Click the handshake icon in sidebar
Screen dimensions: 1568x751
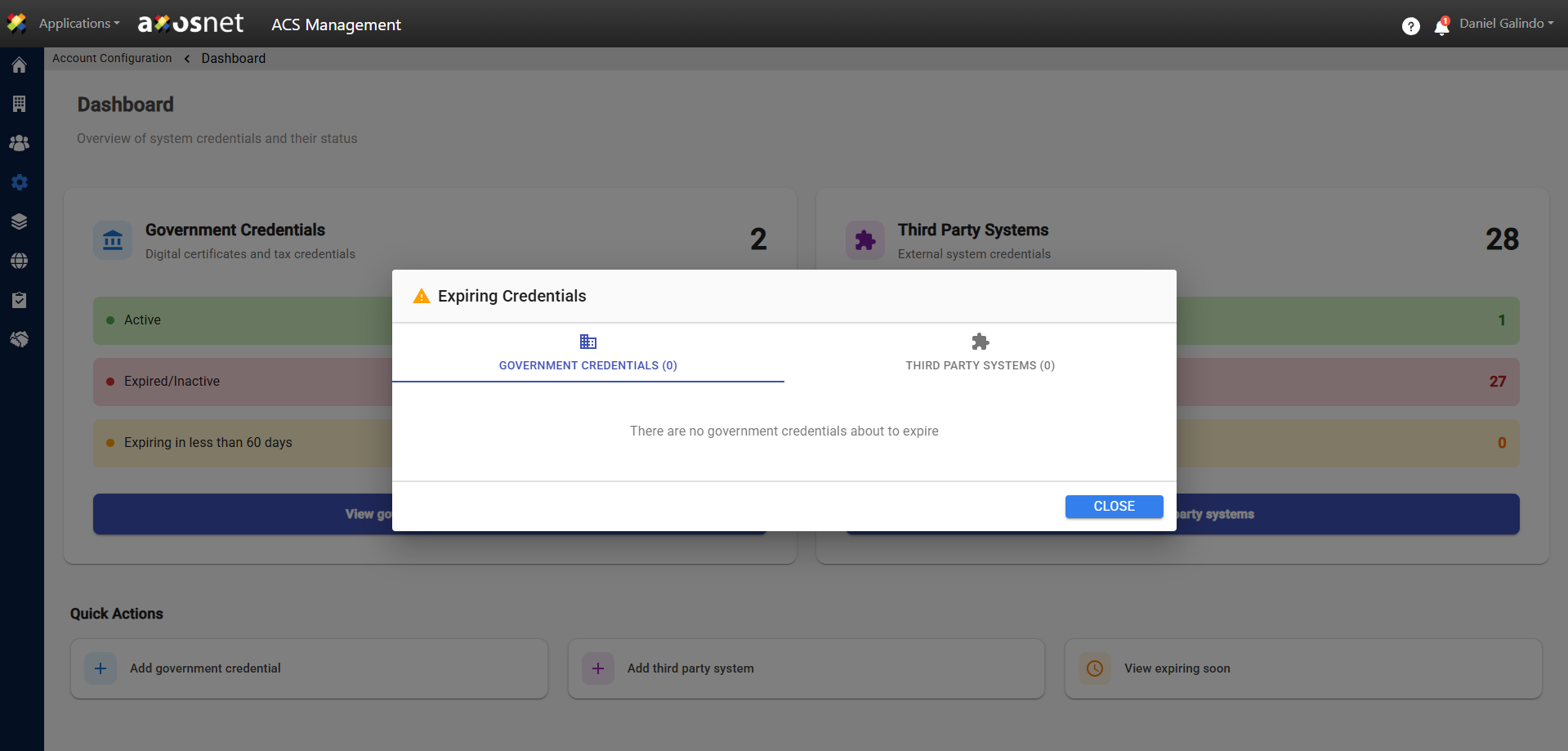[x=20, y=339]
